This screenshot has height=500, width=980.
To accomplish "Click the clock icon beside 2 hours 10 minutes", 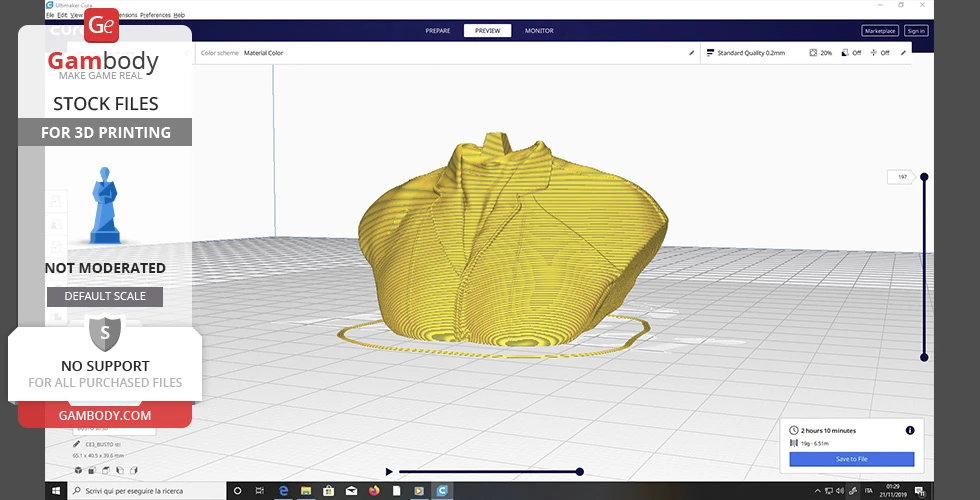I will (x=794, y=431).
